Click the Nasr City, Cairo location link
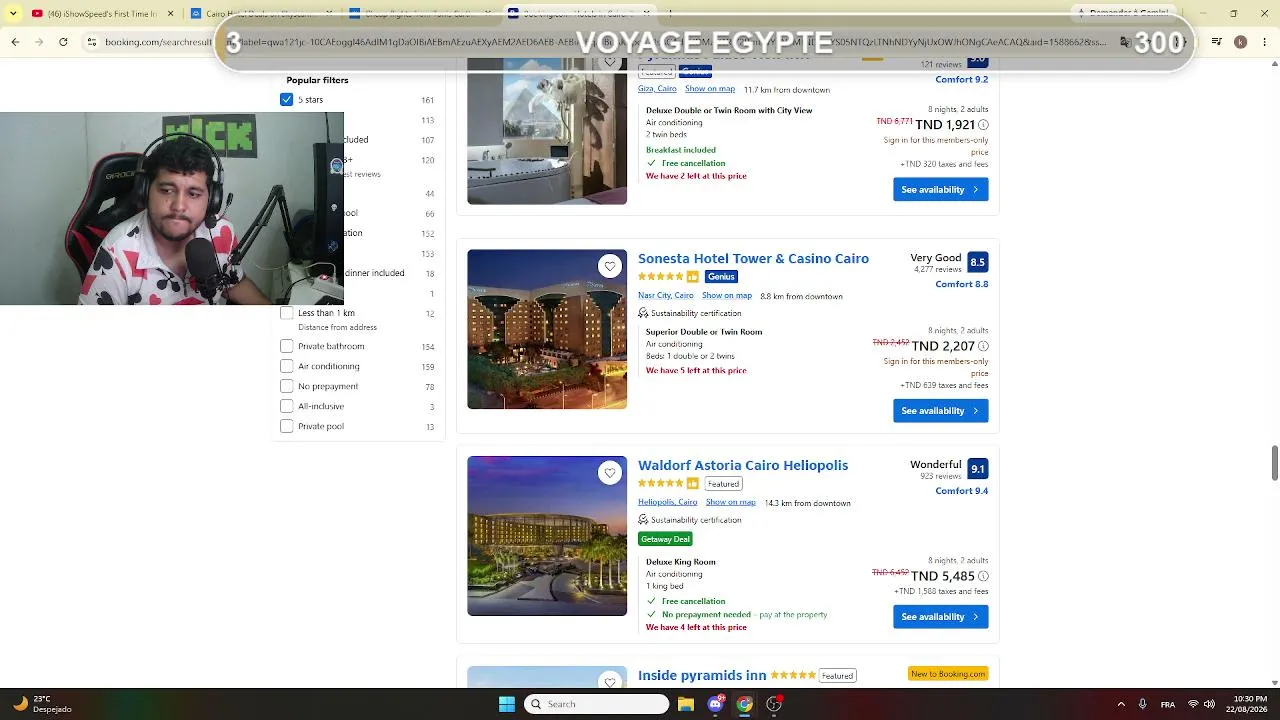The height and width of the screenshot is (720, 1280). click(666, 296)
